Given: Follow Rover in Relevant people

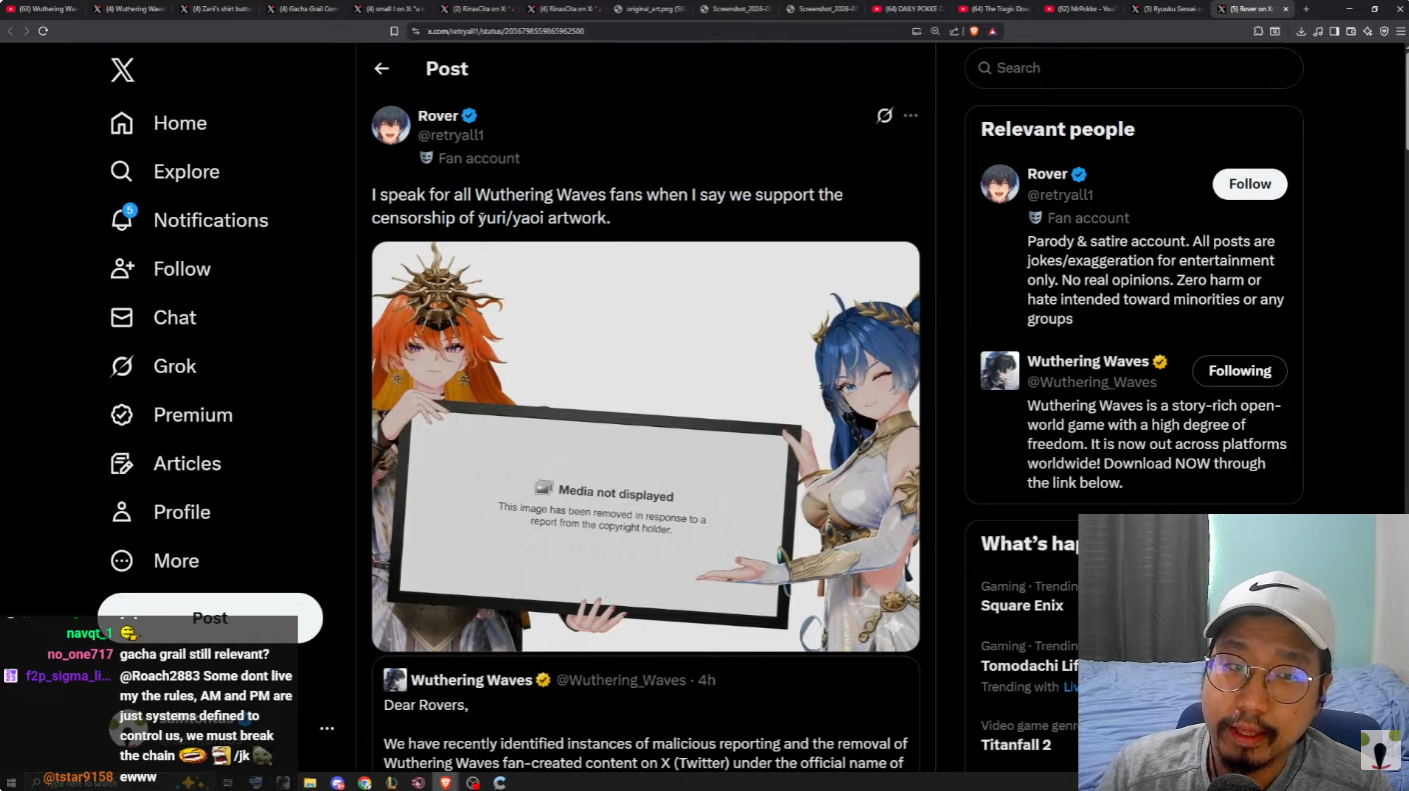Looking at the screenshot, I should tap(1249, 184).
